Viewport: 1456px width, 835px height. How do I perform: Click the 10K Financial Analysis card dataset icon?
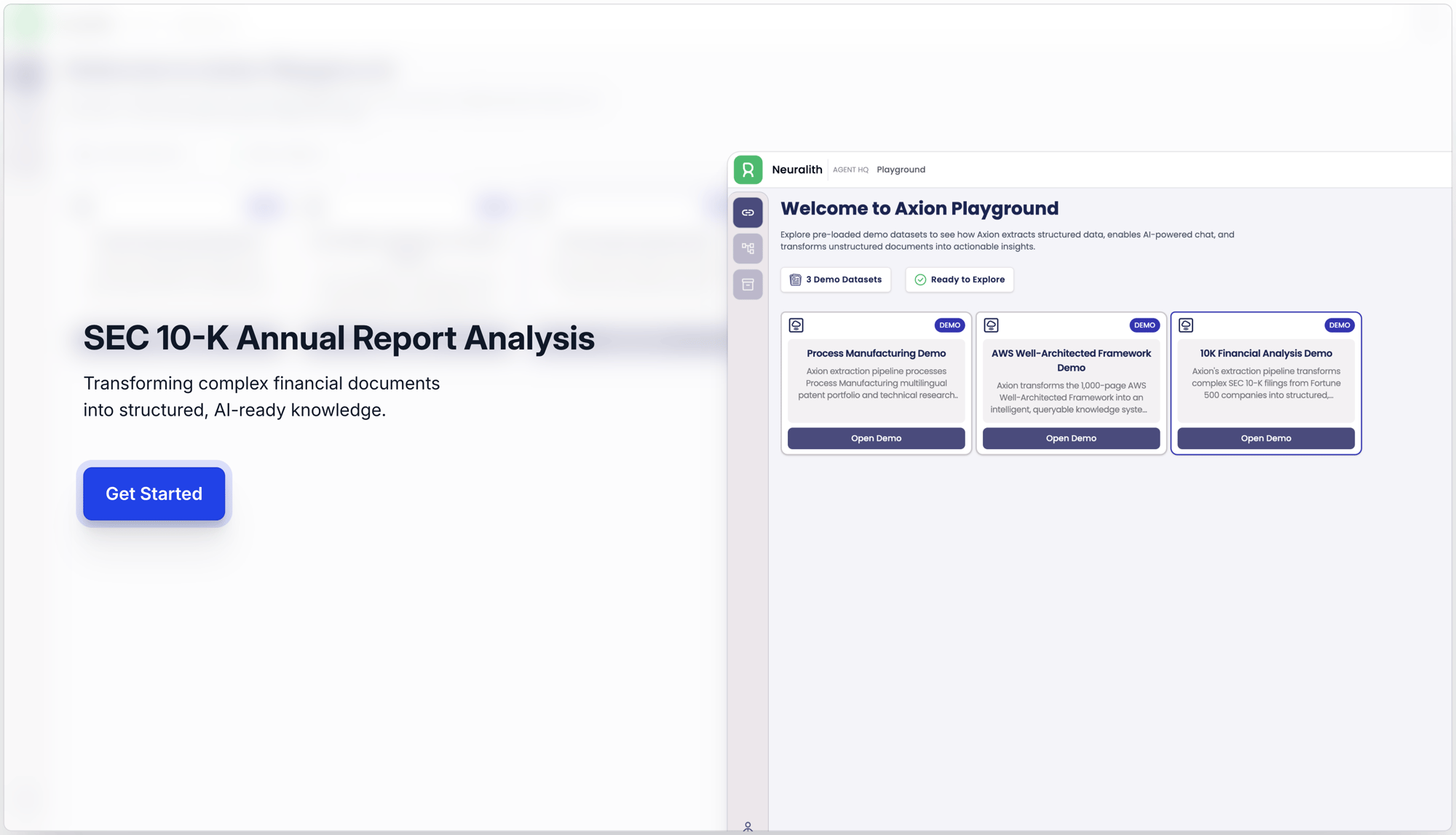pos(1186,325)
